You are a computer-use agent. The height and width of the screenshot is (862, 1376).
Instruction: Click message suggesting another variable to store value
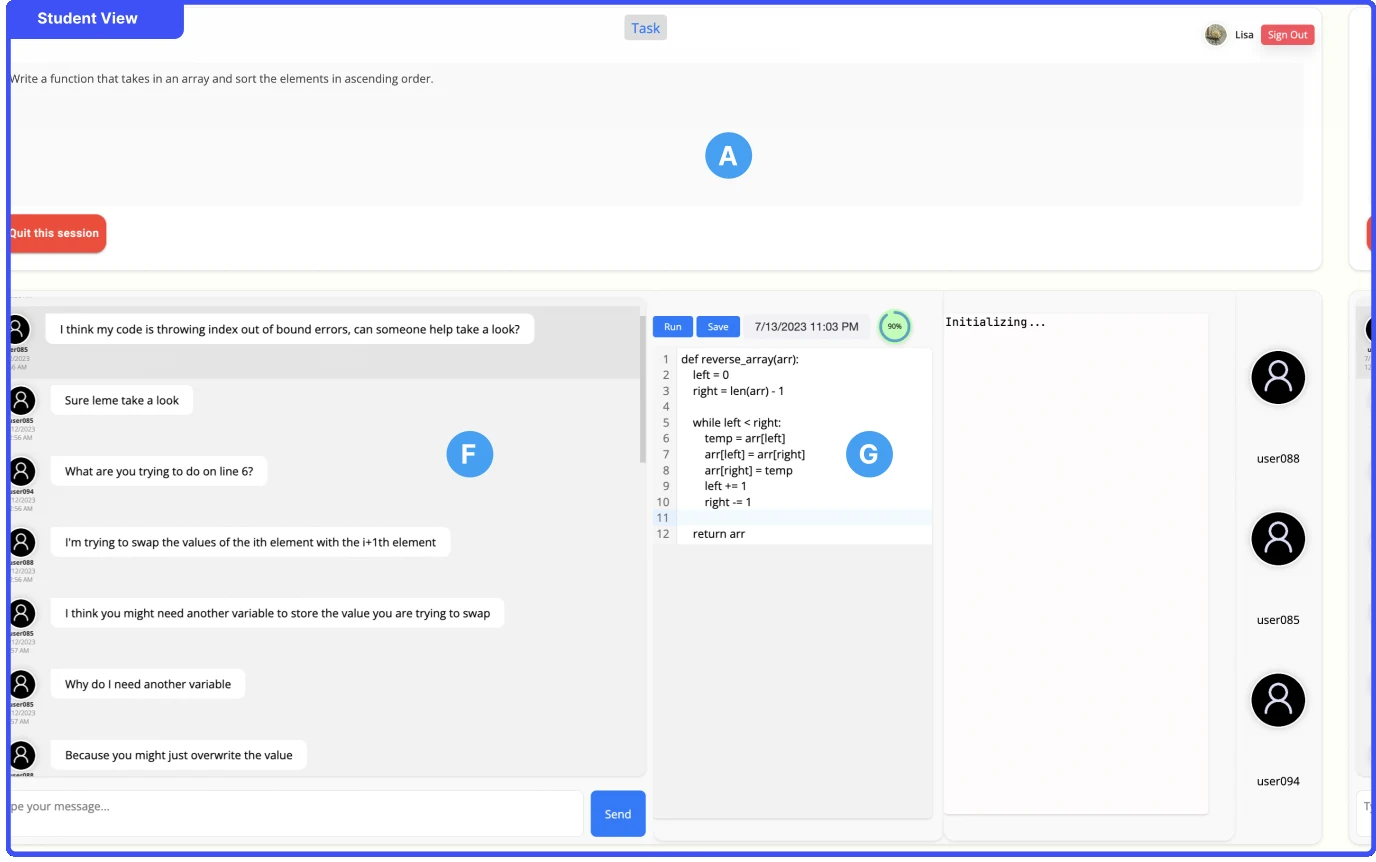tap(277, 613)
